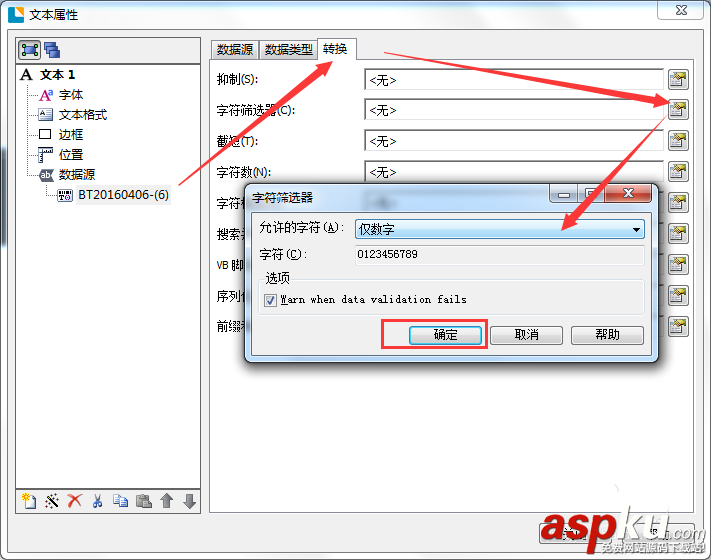
Task: Click 帮助 in the 字符筛选器 dialog
Action: [x=607, y=335]
